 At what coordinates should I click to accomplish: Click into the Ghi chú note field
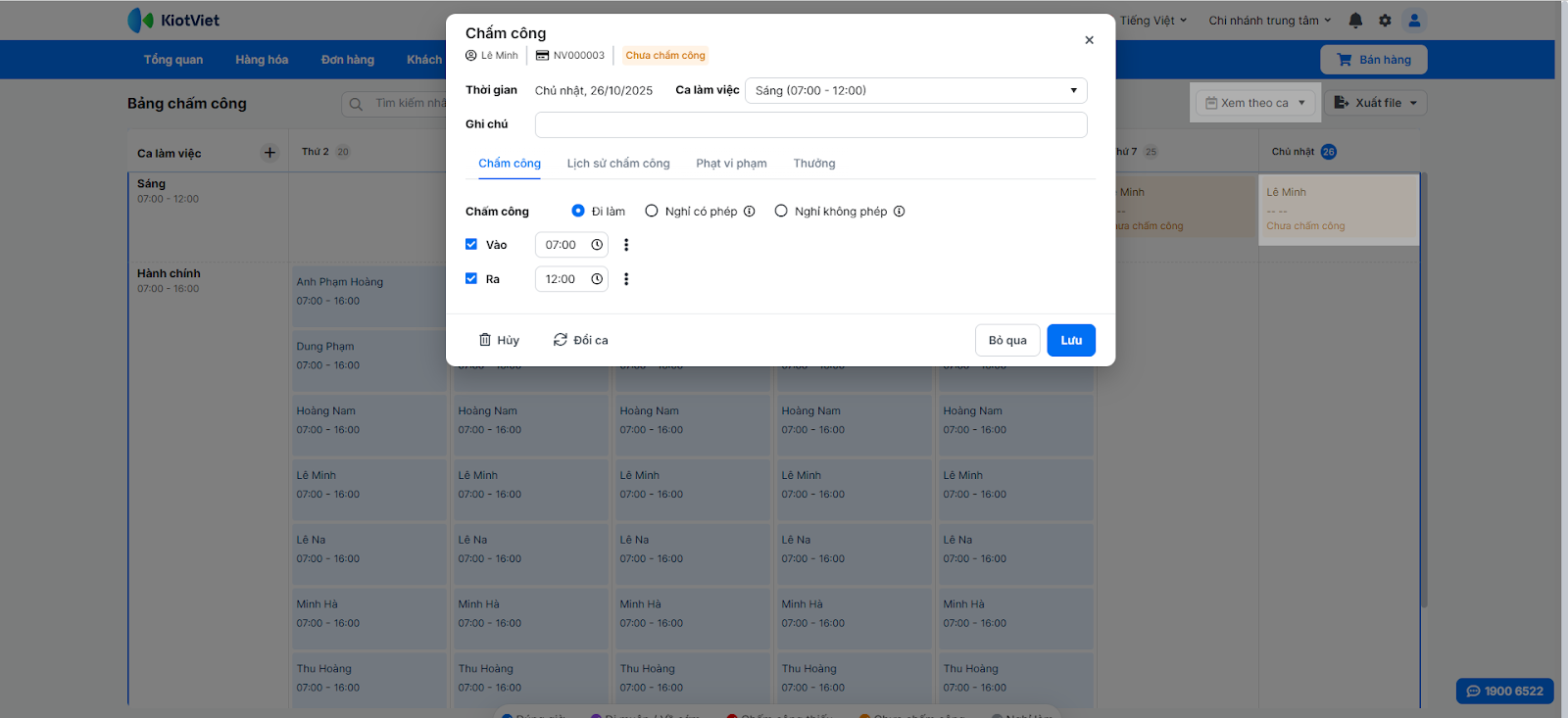811,124
